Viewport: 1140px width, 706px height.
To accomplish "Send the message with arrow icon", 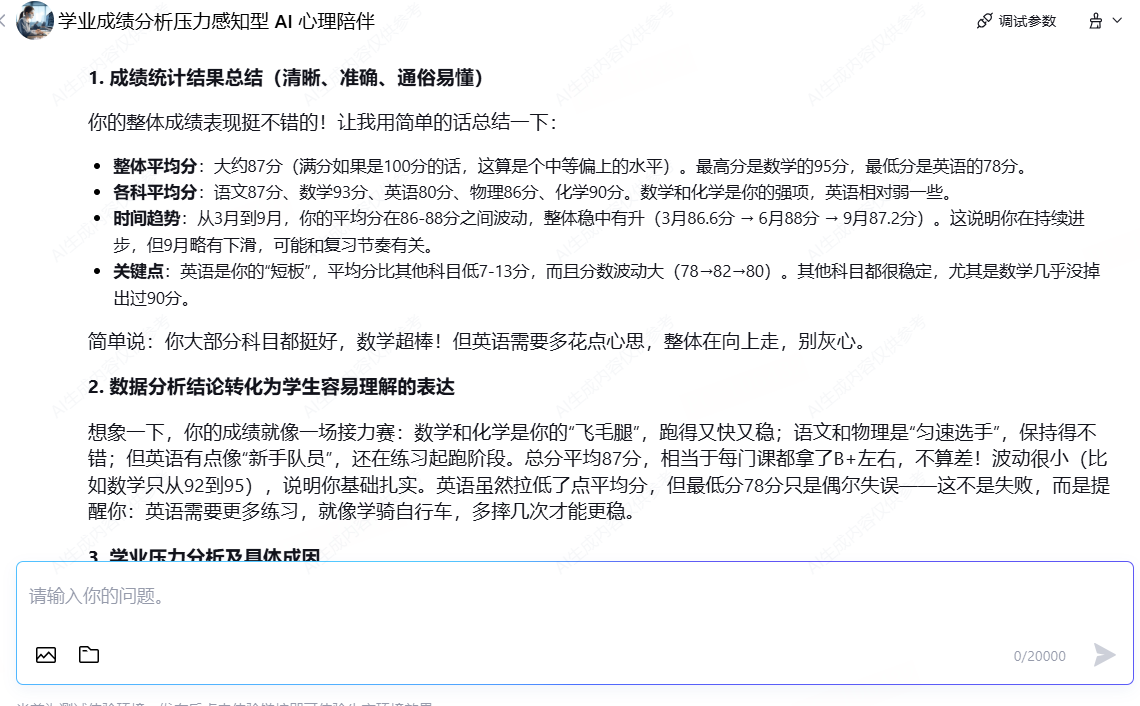I will click(1104, 654).
